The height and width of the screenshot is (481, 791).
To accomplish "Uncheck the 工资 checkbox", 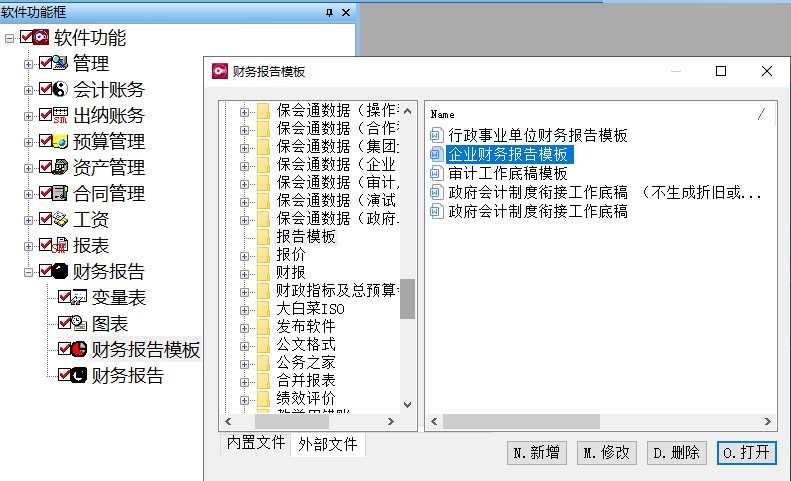I will tap(45, 219).
